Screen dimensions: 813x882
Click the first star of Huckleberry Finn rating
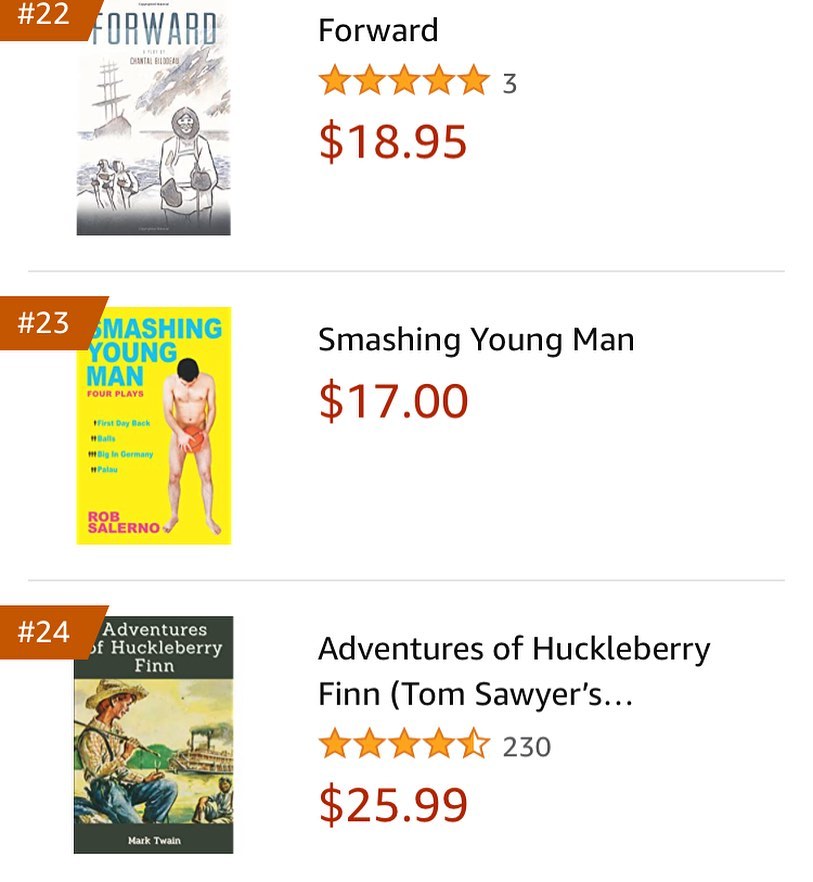click(x=335, y=745)
